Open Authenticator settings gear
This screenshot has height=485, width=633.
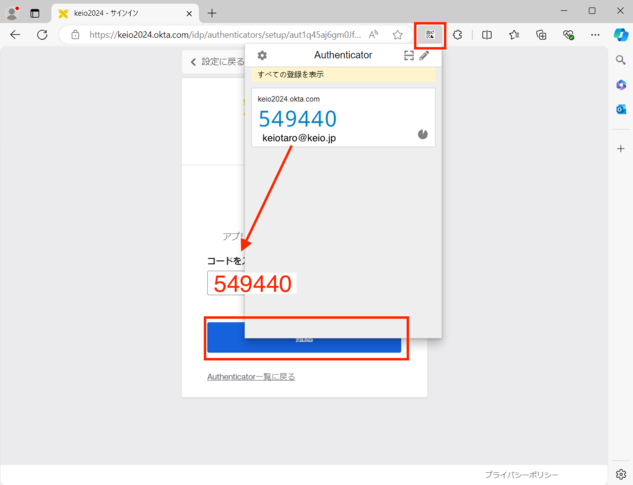point(262,55)
